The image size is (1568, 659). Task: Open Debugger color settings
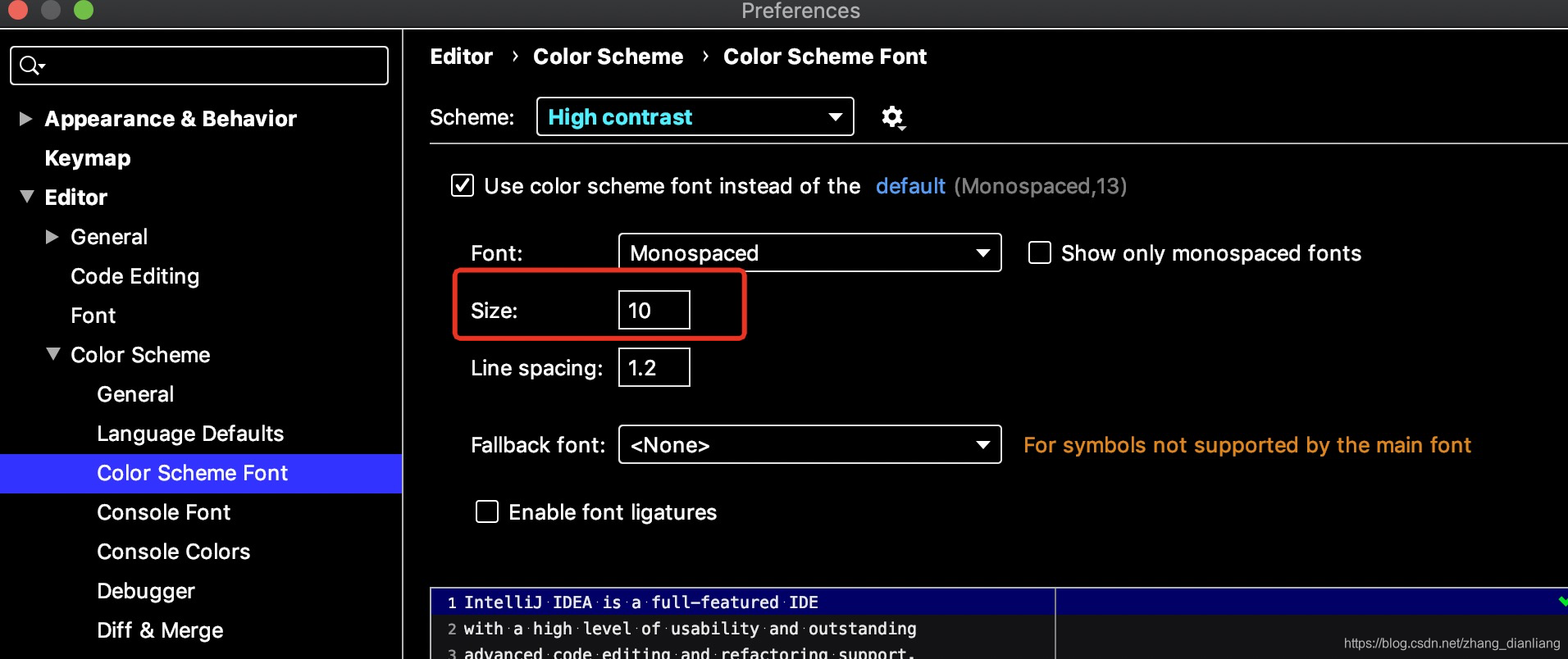click(x=146, y=591)
